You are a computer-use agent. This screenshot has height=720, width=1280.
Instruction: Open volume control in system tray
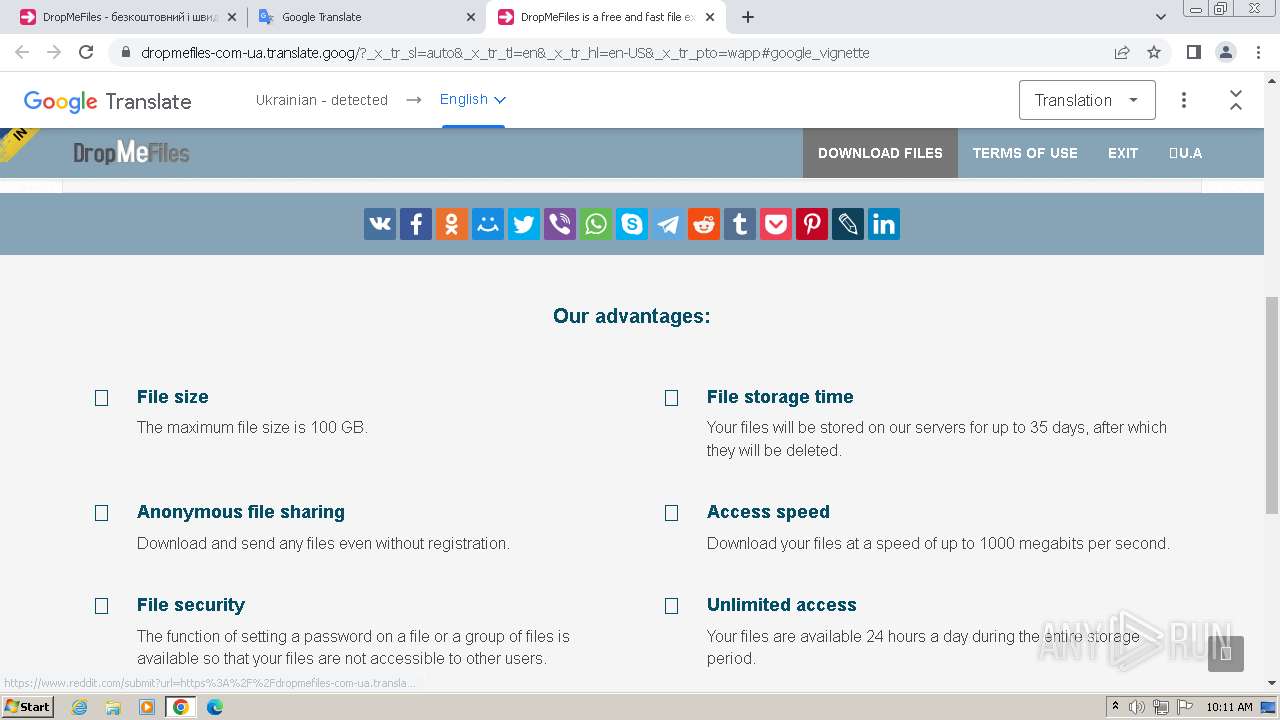pyautogui.click(x=1137, y=707)
